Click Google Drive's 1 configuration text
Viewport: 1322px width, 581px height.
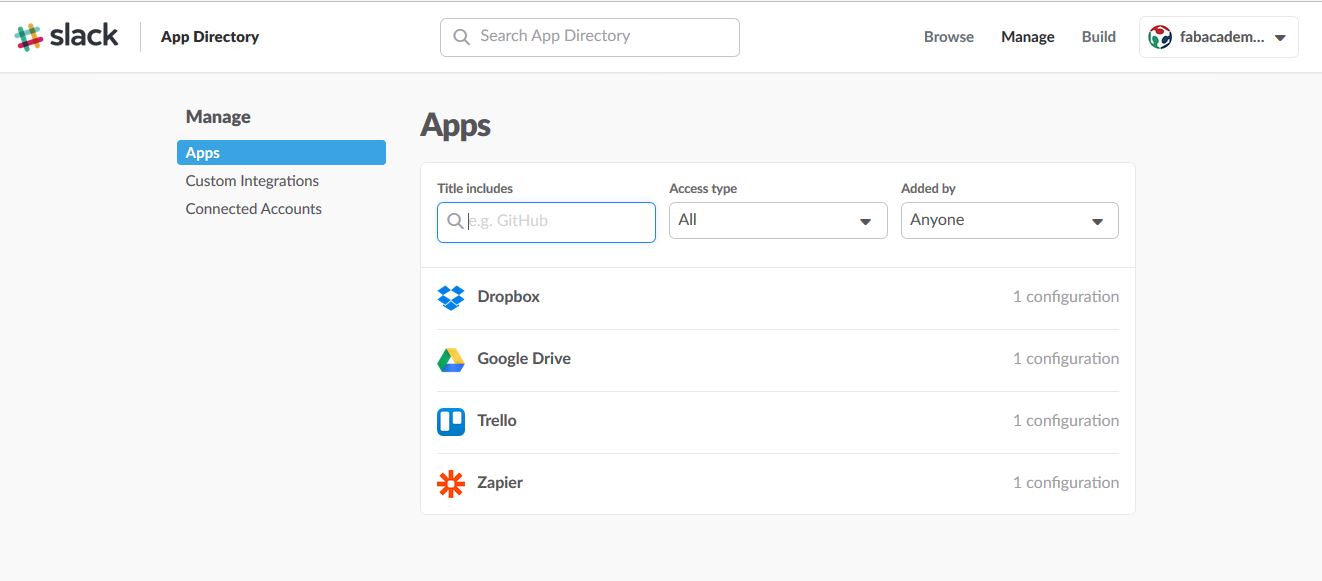1066,359
